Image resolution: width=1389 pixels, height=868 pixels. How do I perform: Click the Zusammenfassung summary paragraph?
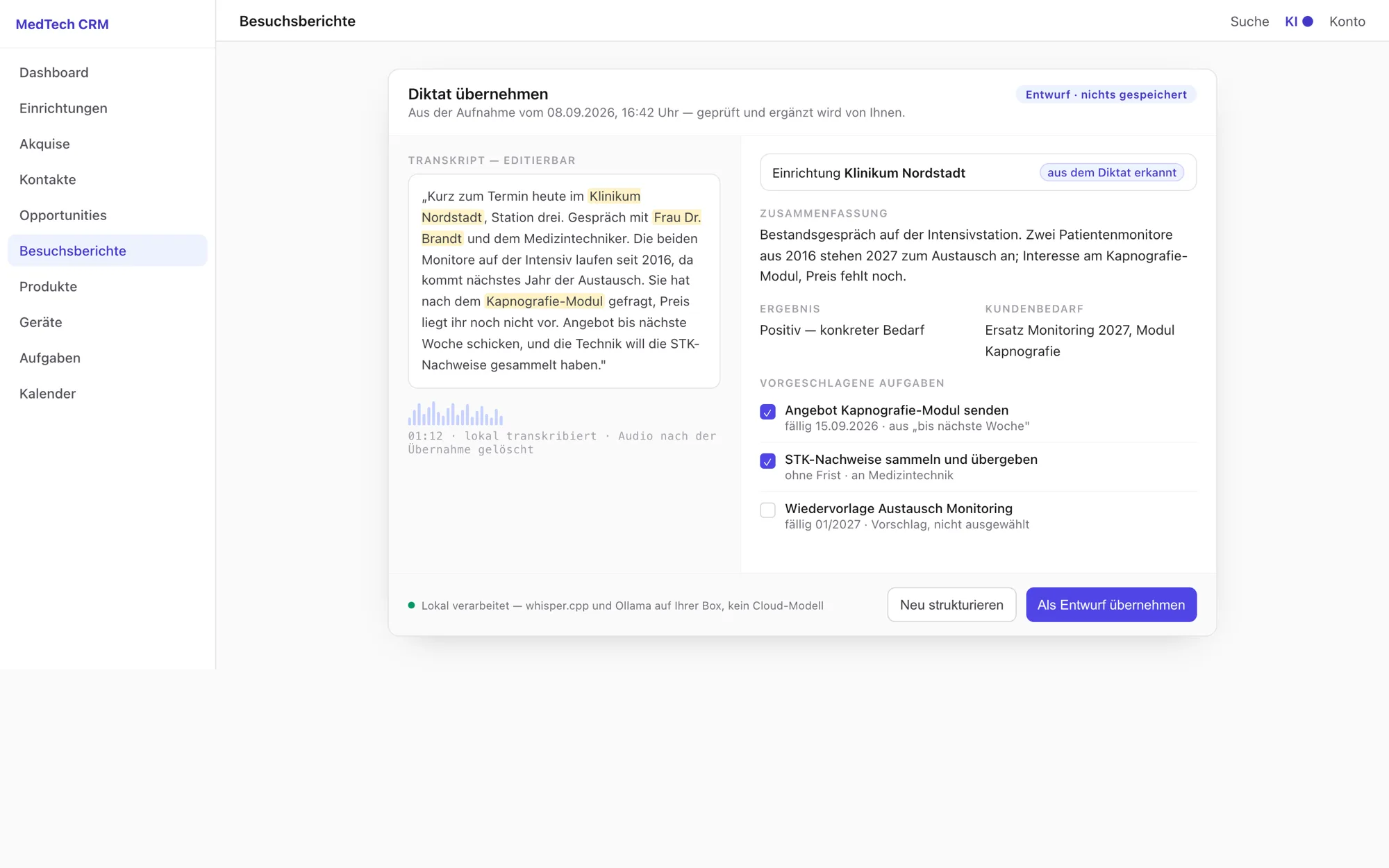(974, 256)
